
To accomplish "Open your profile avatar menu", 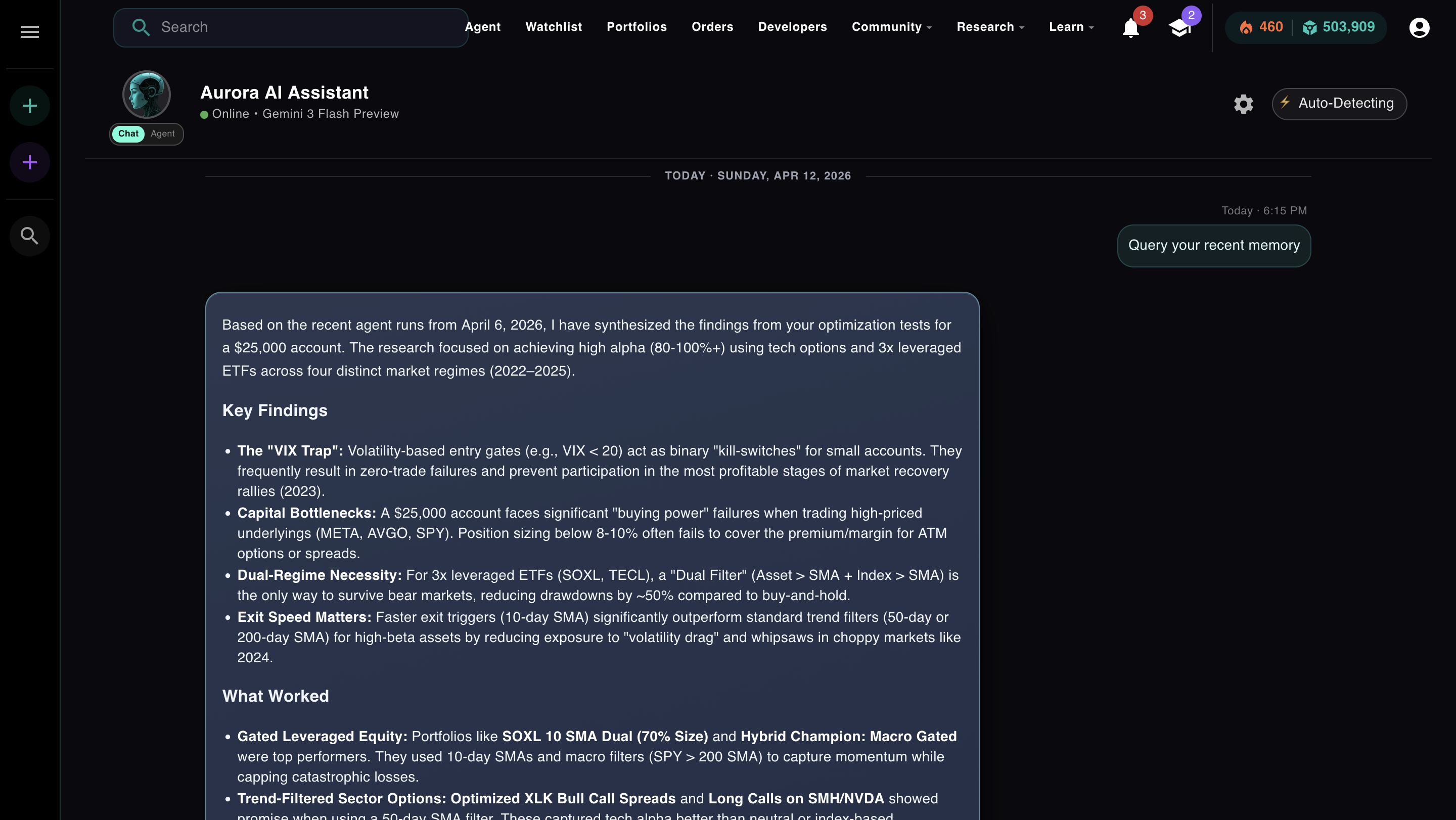I will pos(1419,27).
